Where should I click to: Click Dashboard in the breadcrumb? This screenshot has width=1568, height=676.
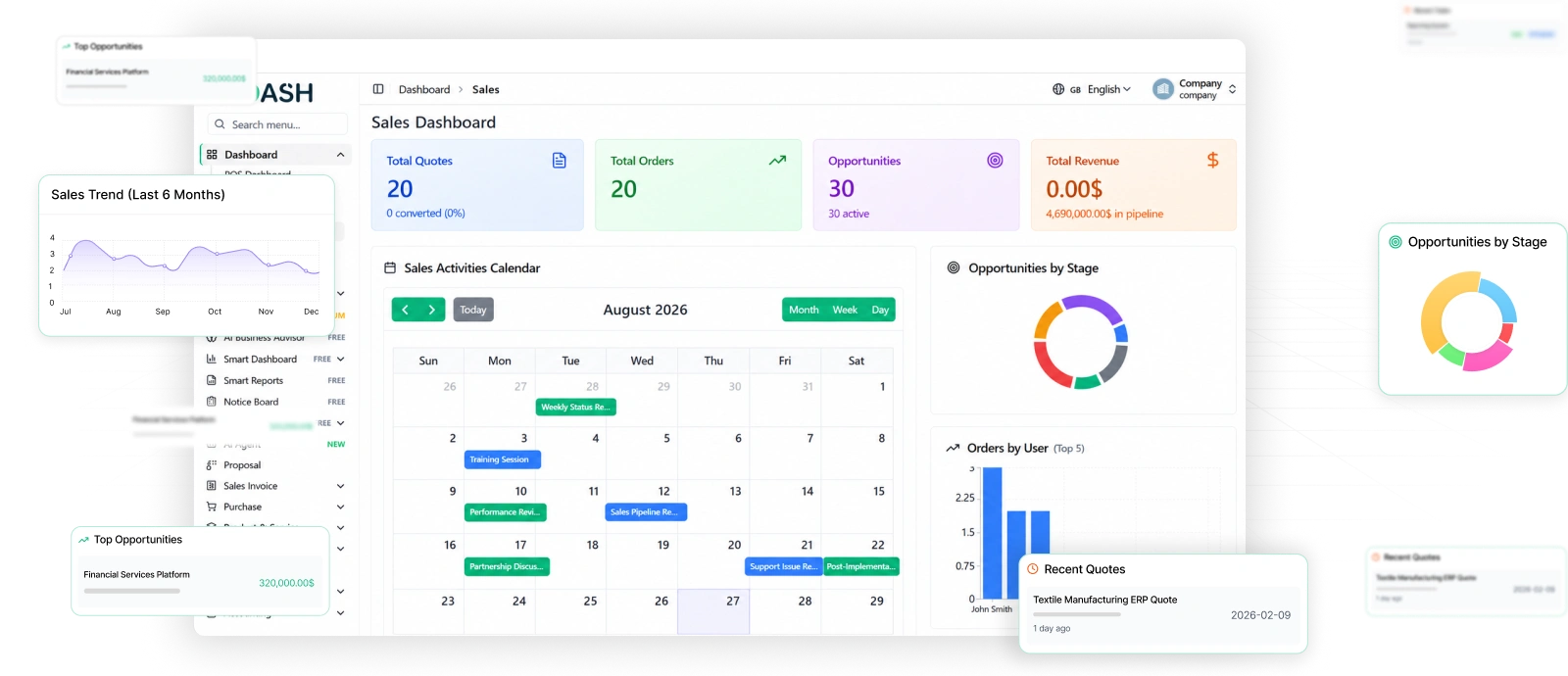point(424,89)
